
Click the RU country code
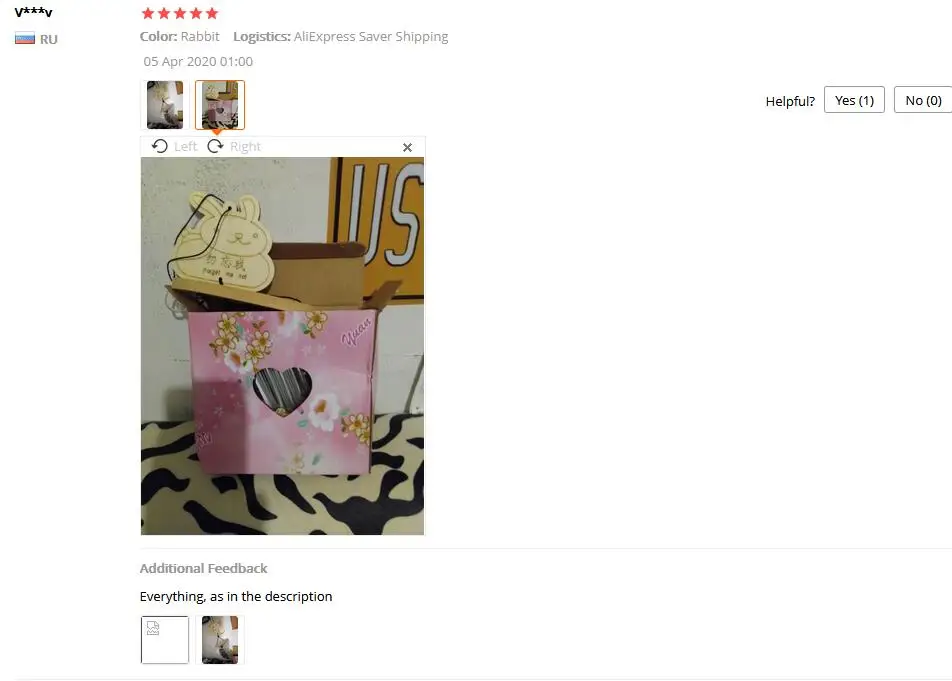click(x=49, y=39)
